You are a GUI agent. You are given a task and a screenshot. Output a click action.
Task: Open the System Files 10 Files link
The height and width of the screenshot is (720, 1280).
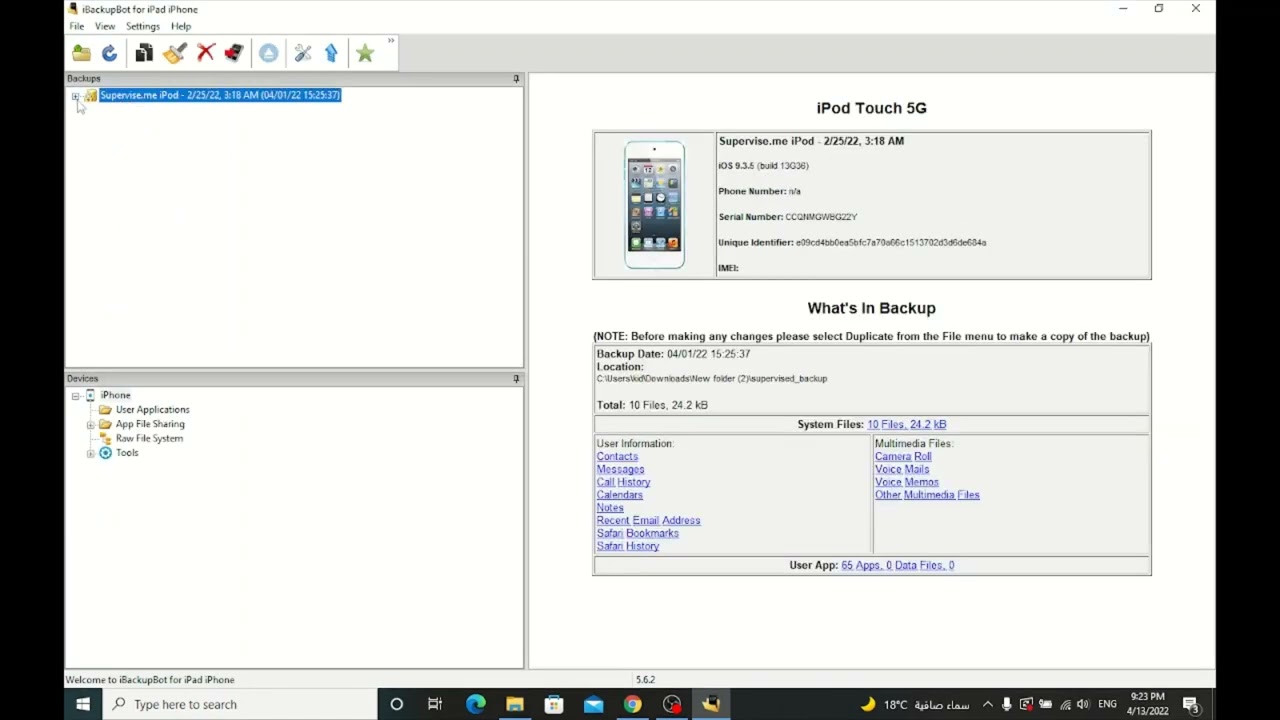click(x=907, y=424)
